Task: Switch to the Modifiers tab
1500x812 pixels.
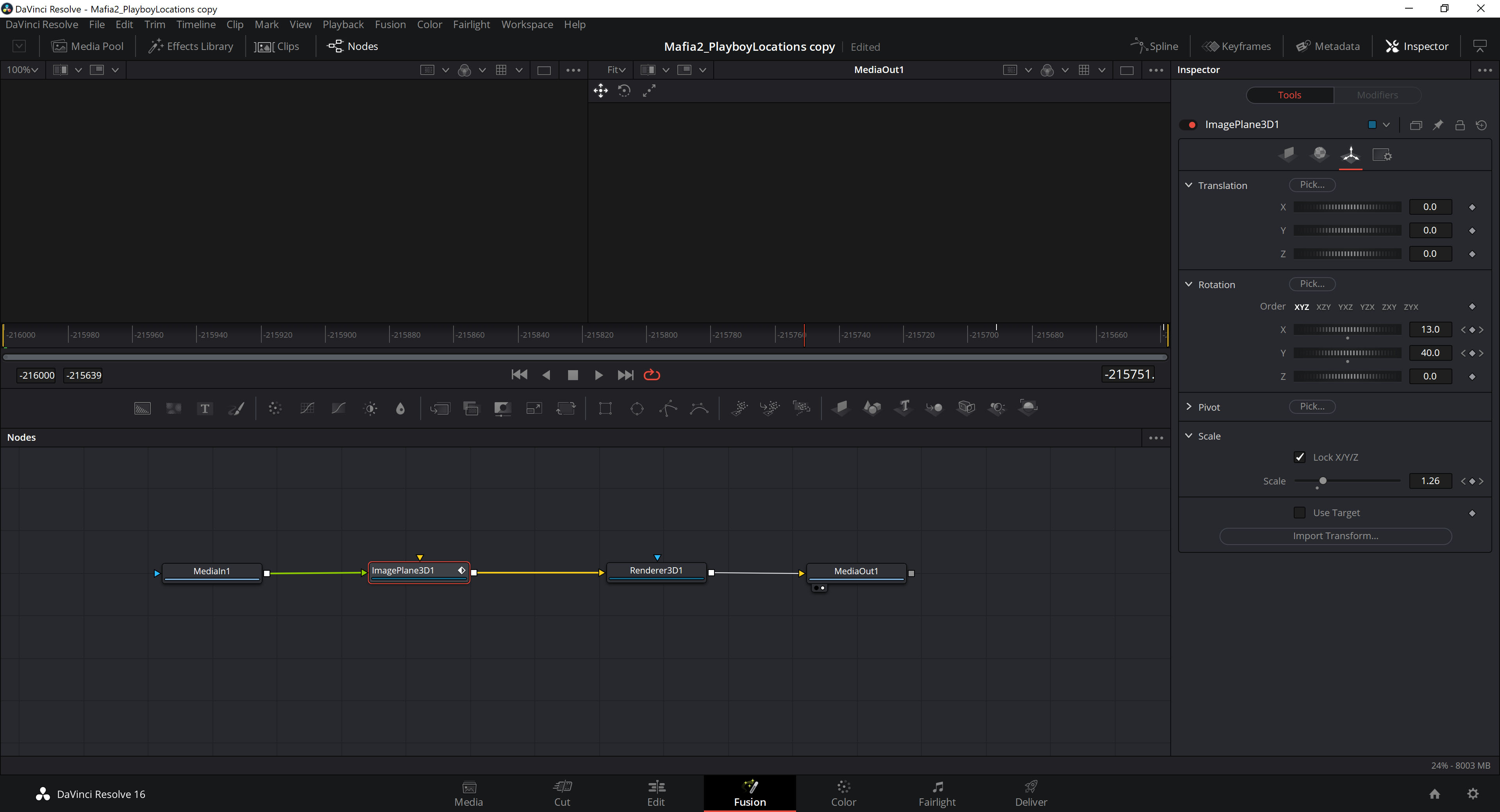Action: (x=1377, y=95)
